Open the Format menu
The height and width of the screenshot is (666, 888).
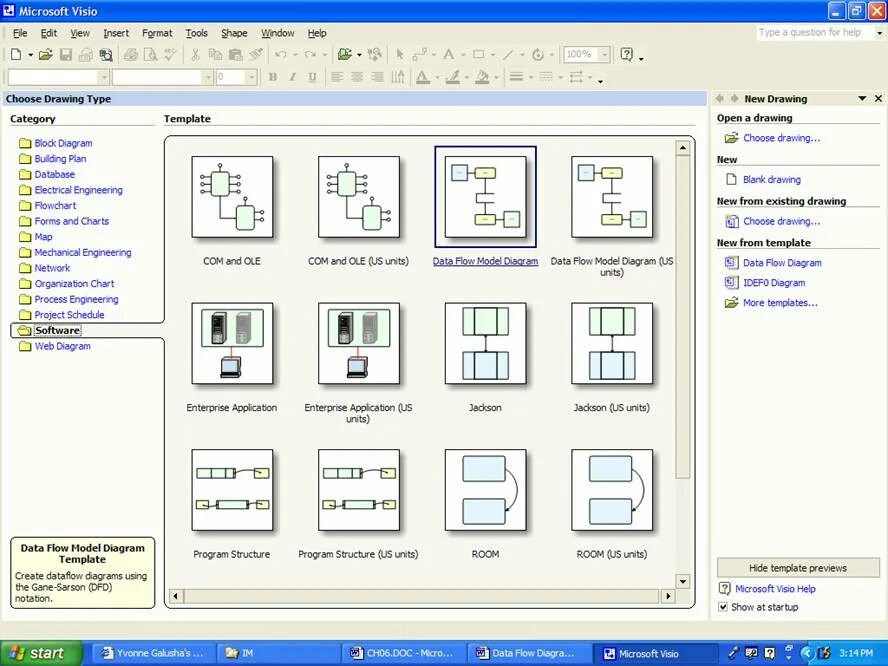[157, 33]
